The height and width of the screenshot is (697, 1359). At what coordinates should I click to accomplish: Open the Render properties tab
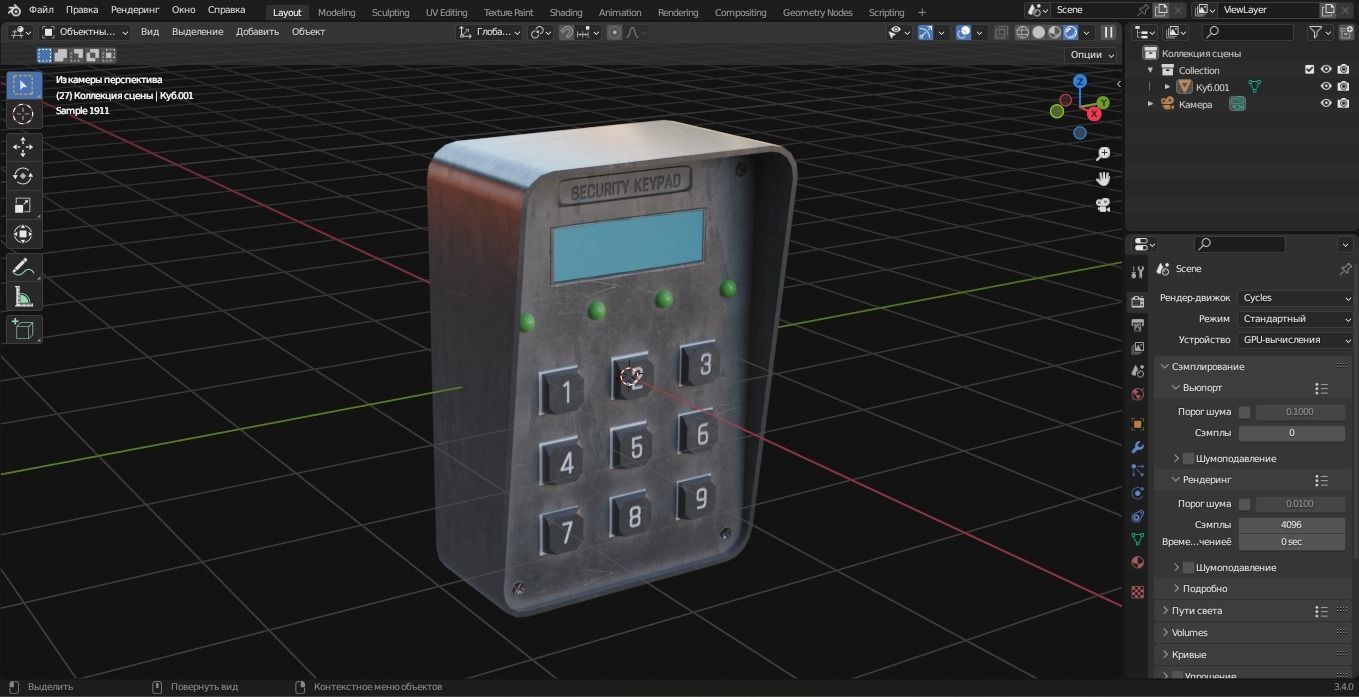point(1137,301)
